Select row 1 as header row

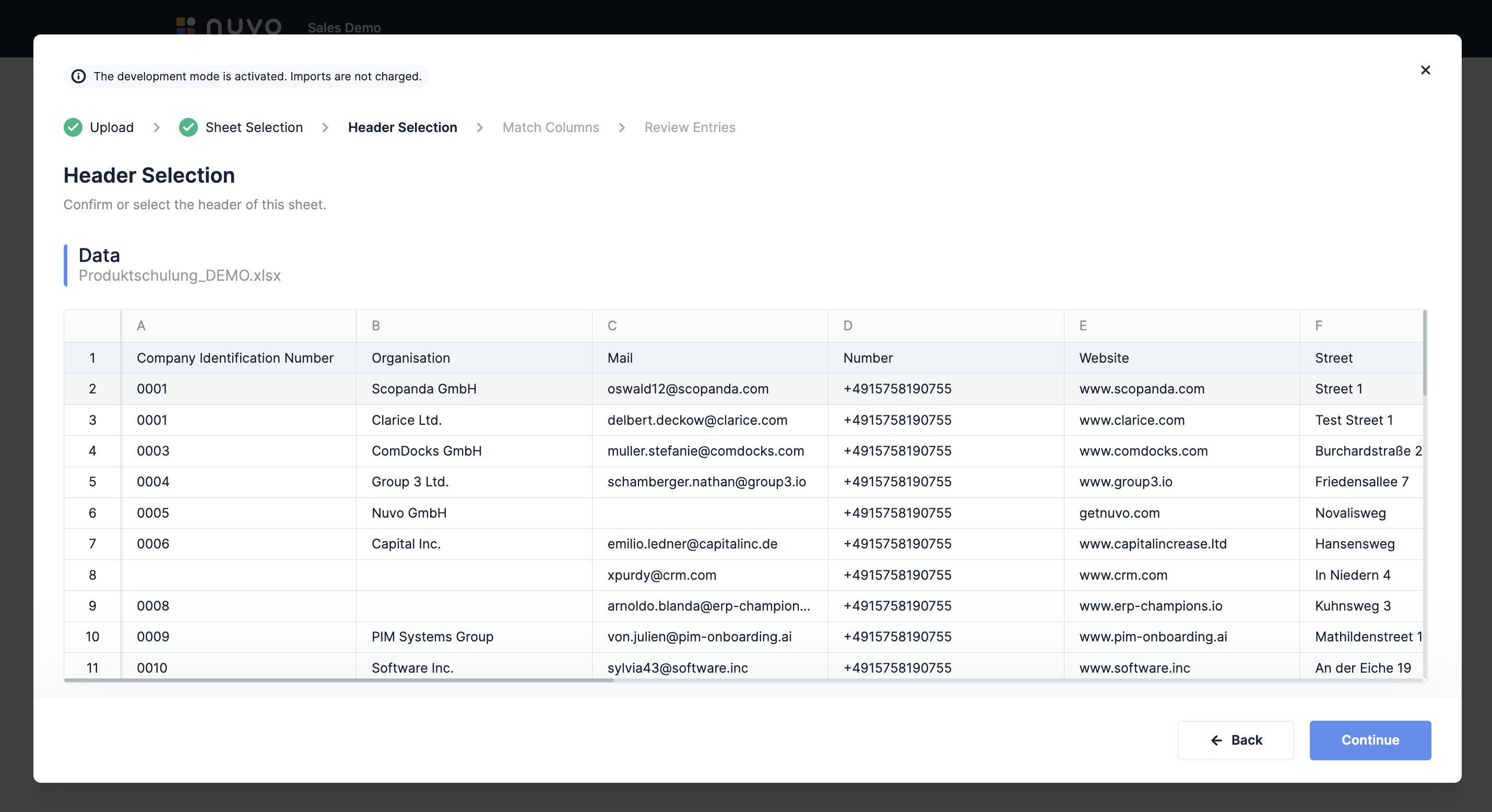[92, 358]
